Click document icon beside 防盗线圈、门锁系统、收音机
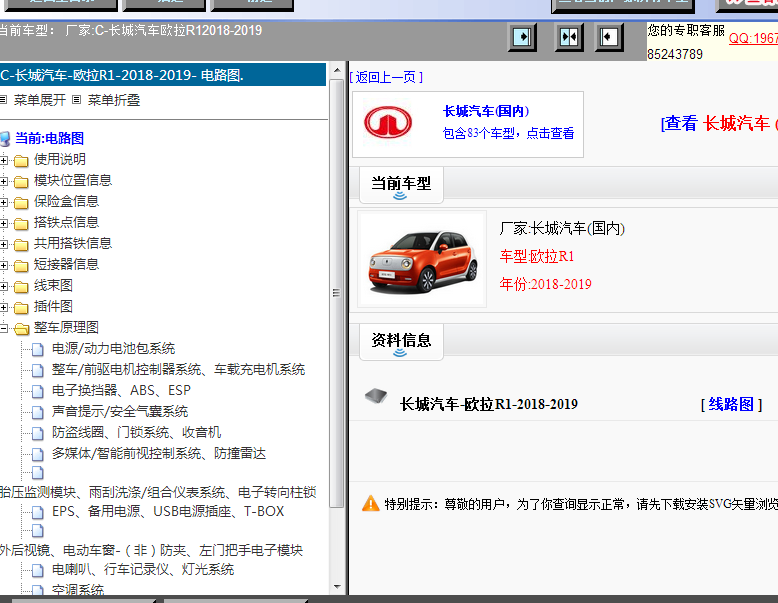The image size is (778, 603). click(x=38, y=433)
